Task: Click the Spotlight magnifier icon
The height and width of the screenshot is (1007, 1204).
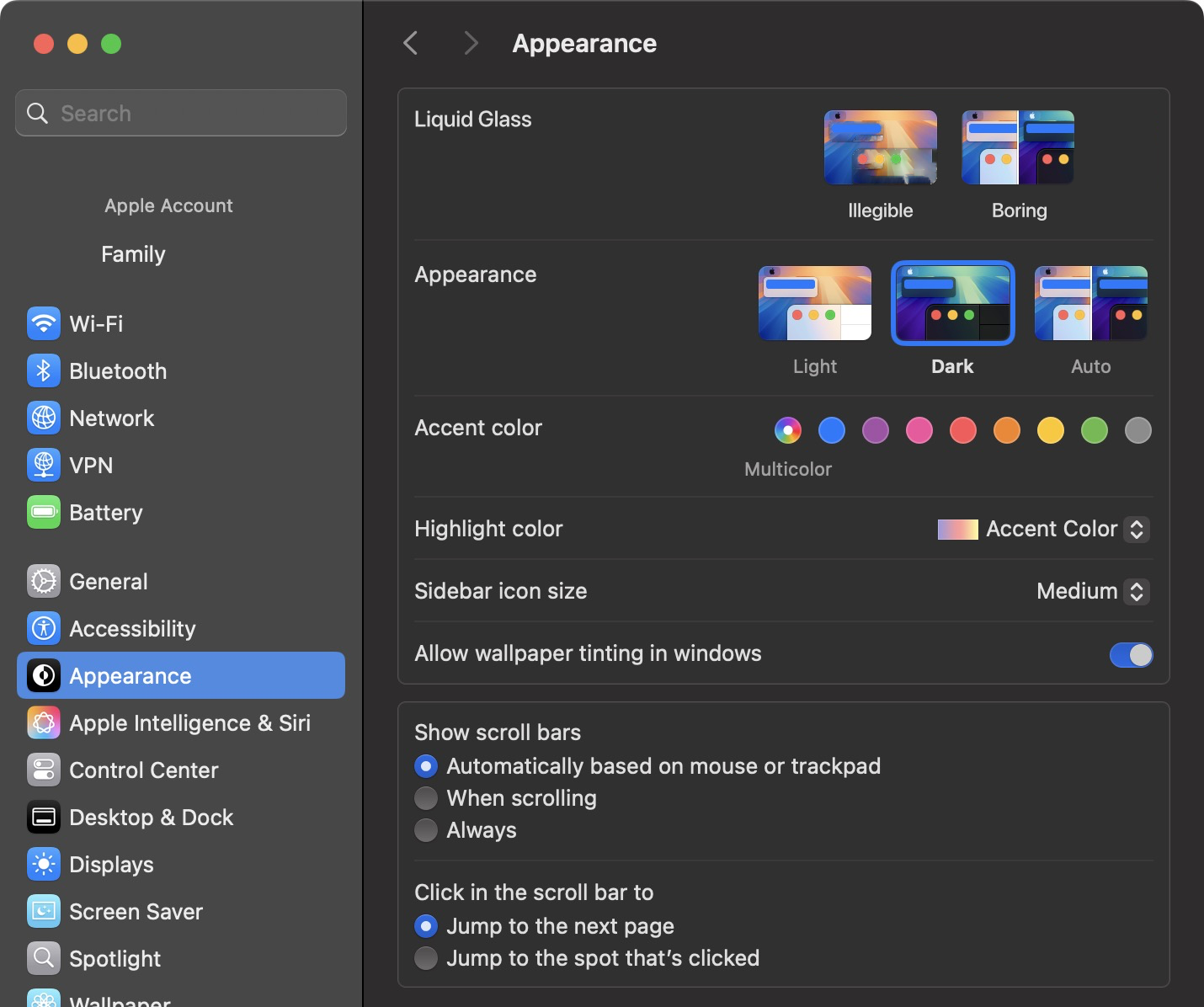Action: (44, 958)
